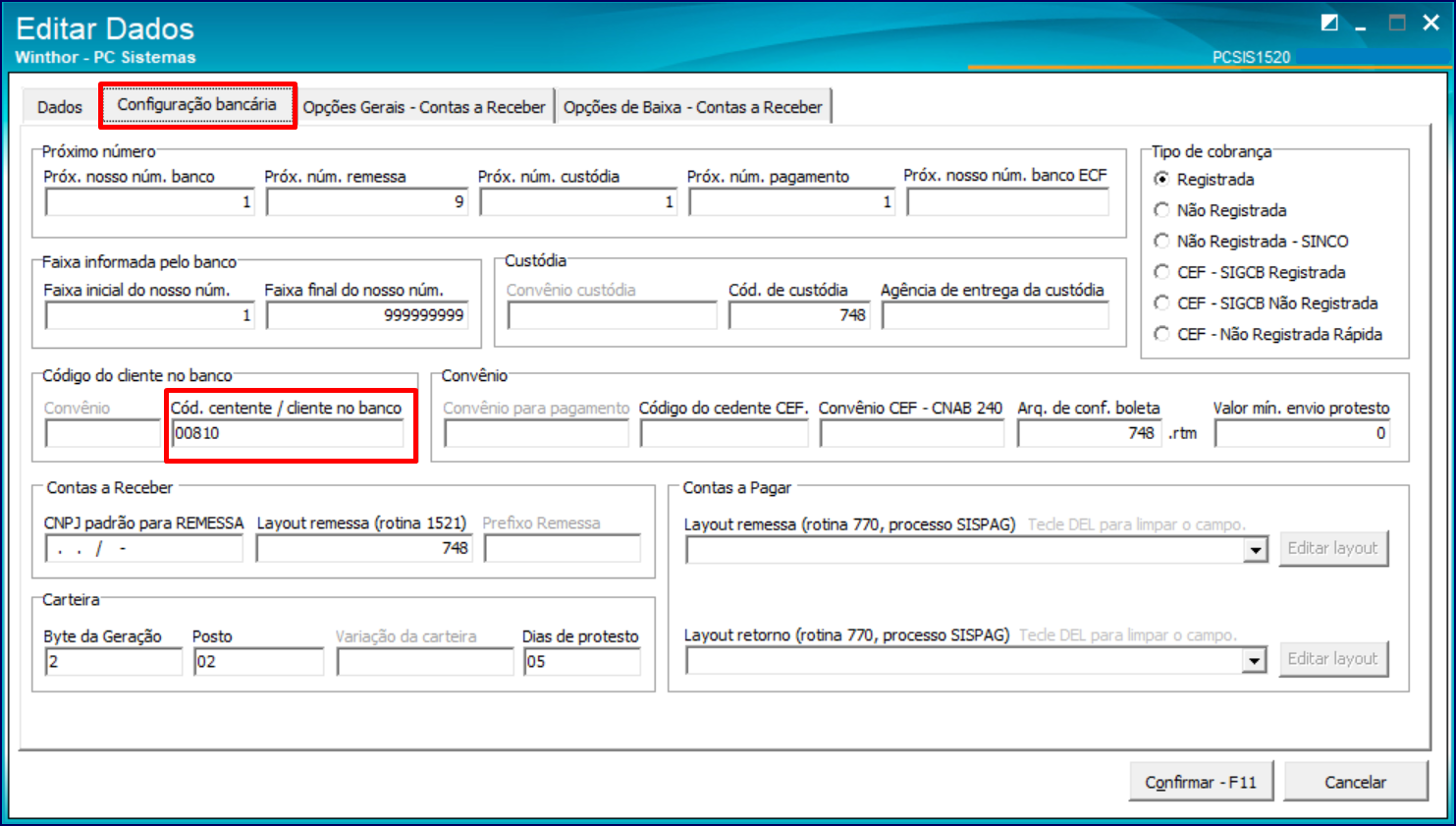Click Dias de protesto field
This screenshot has width=1456, height=826.
tap(582, 662)
